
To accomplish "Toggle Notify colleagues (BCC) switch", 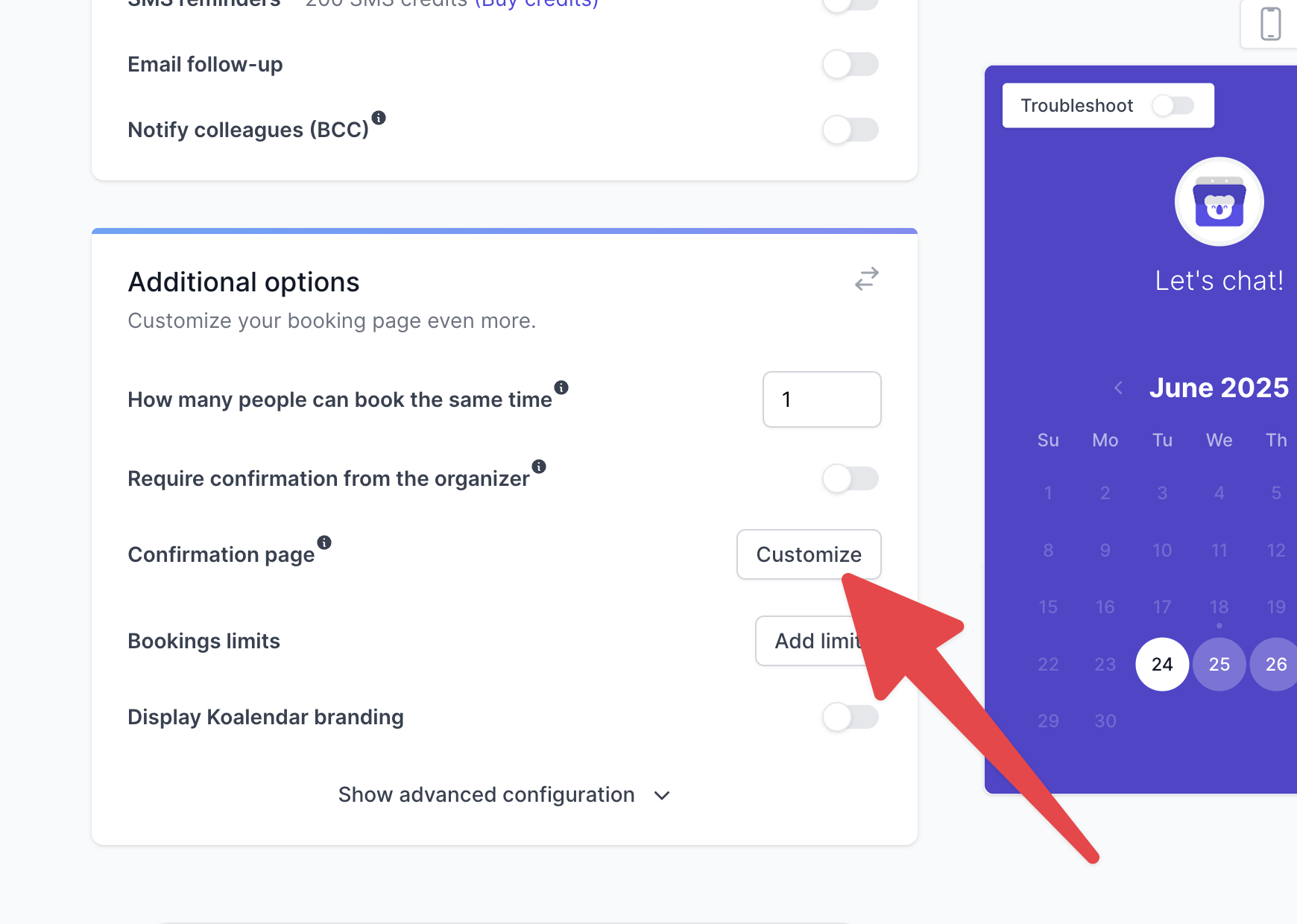I will (851, 130).
